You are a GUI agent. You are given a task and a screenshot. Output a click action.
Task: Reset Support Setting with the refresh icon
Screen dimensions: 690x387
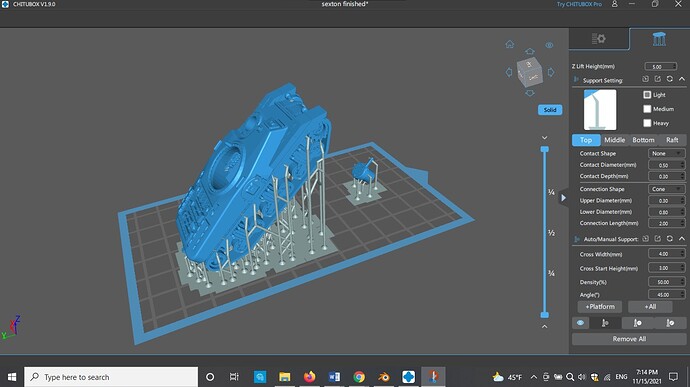pyautogui.click(x=669, y=79)
